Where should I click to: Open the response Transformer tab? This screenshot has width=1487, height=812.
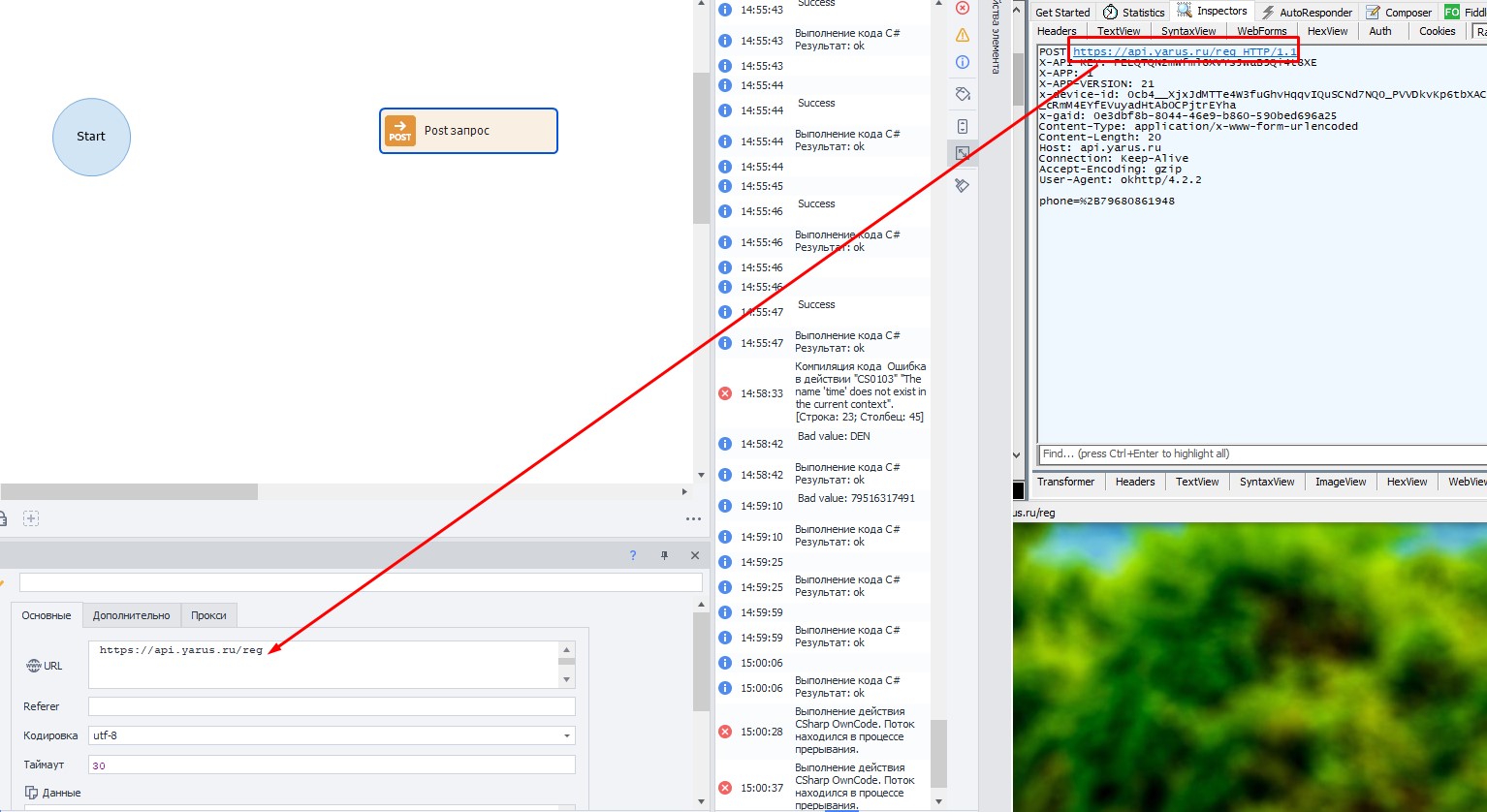click(1066, 482)
